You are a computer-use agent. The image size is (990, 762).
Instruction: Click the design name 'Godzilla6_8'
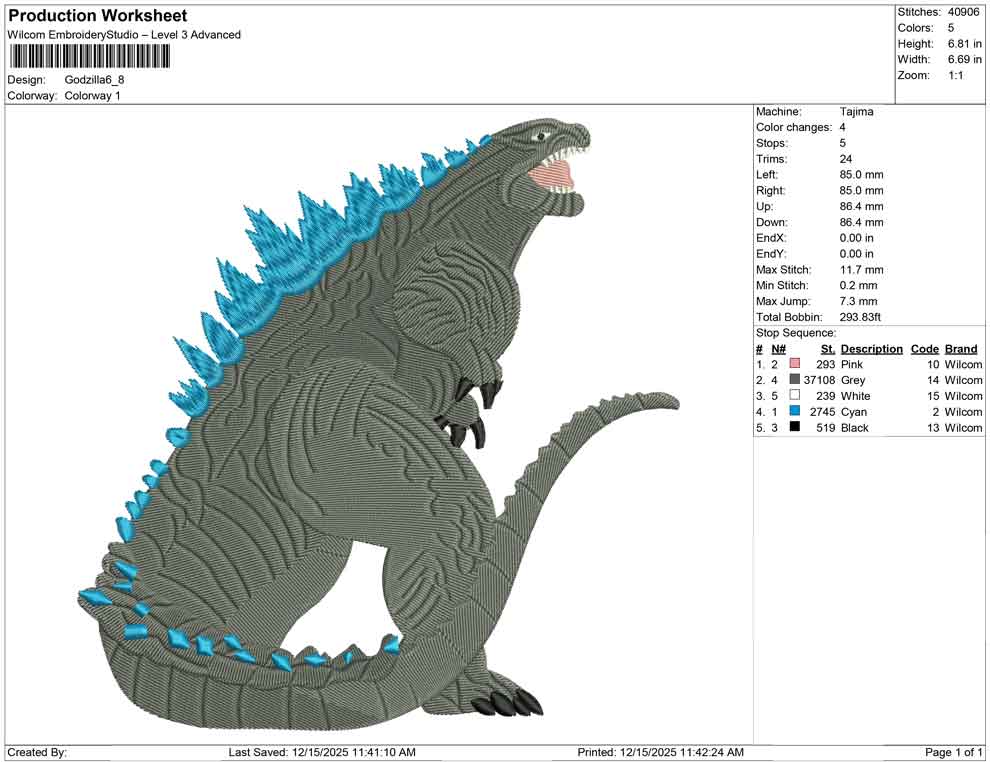click(x=95, y=80)
